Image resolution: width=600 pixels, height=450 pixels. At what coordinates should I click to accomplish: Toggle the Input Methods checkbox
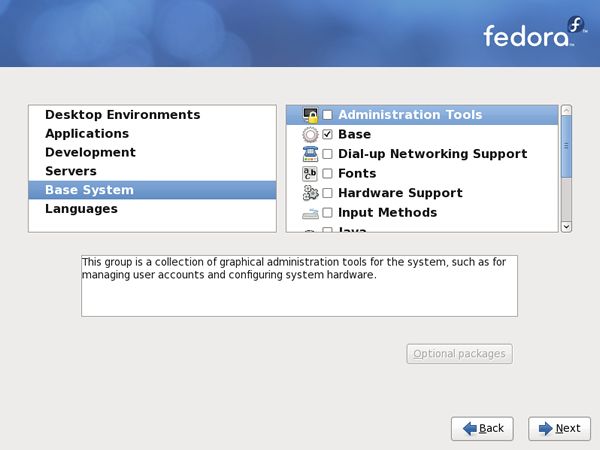click(328, 212)
